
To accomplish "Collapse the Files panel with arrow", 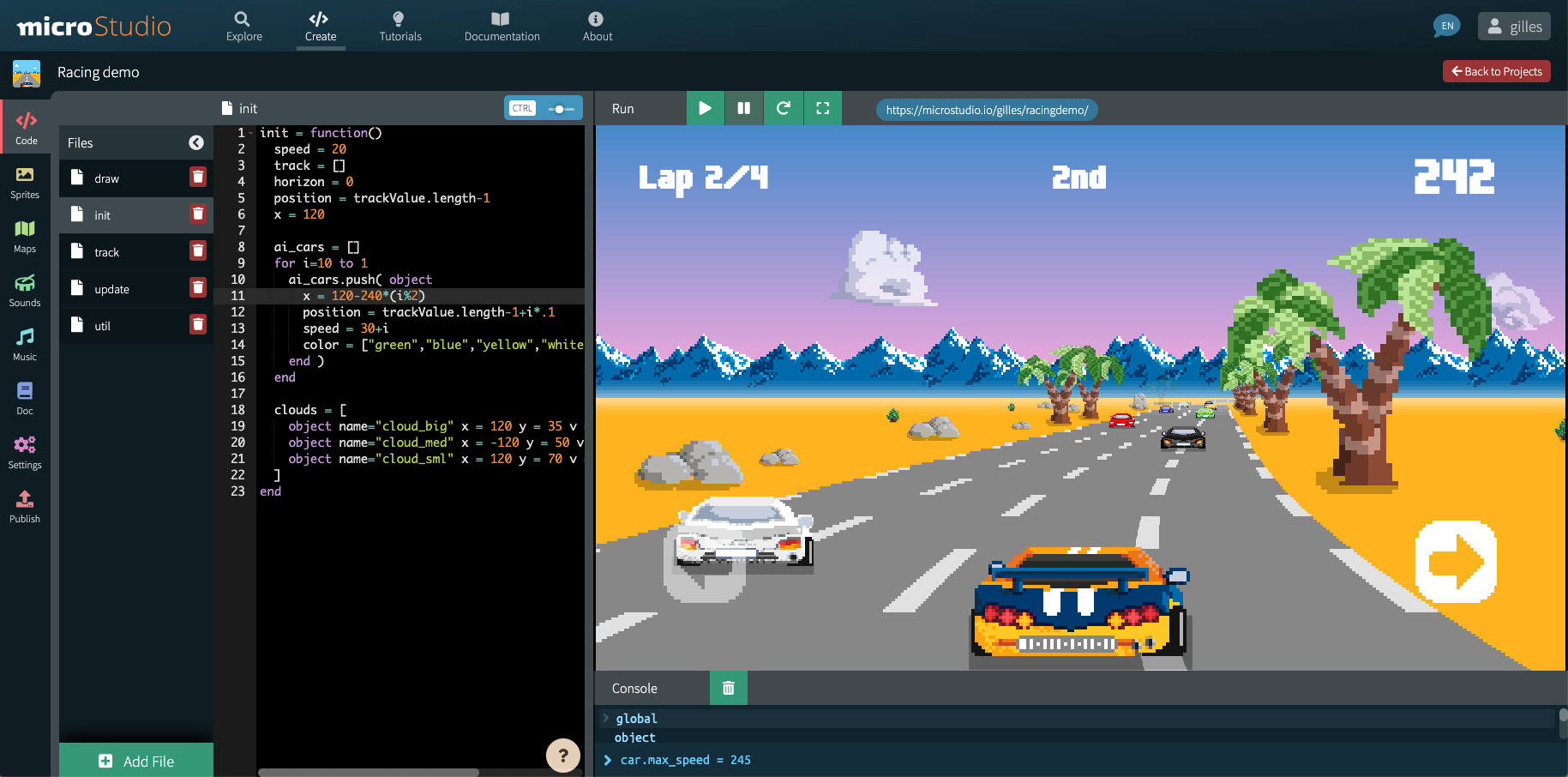I will click(196, 142).
